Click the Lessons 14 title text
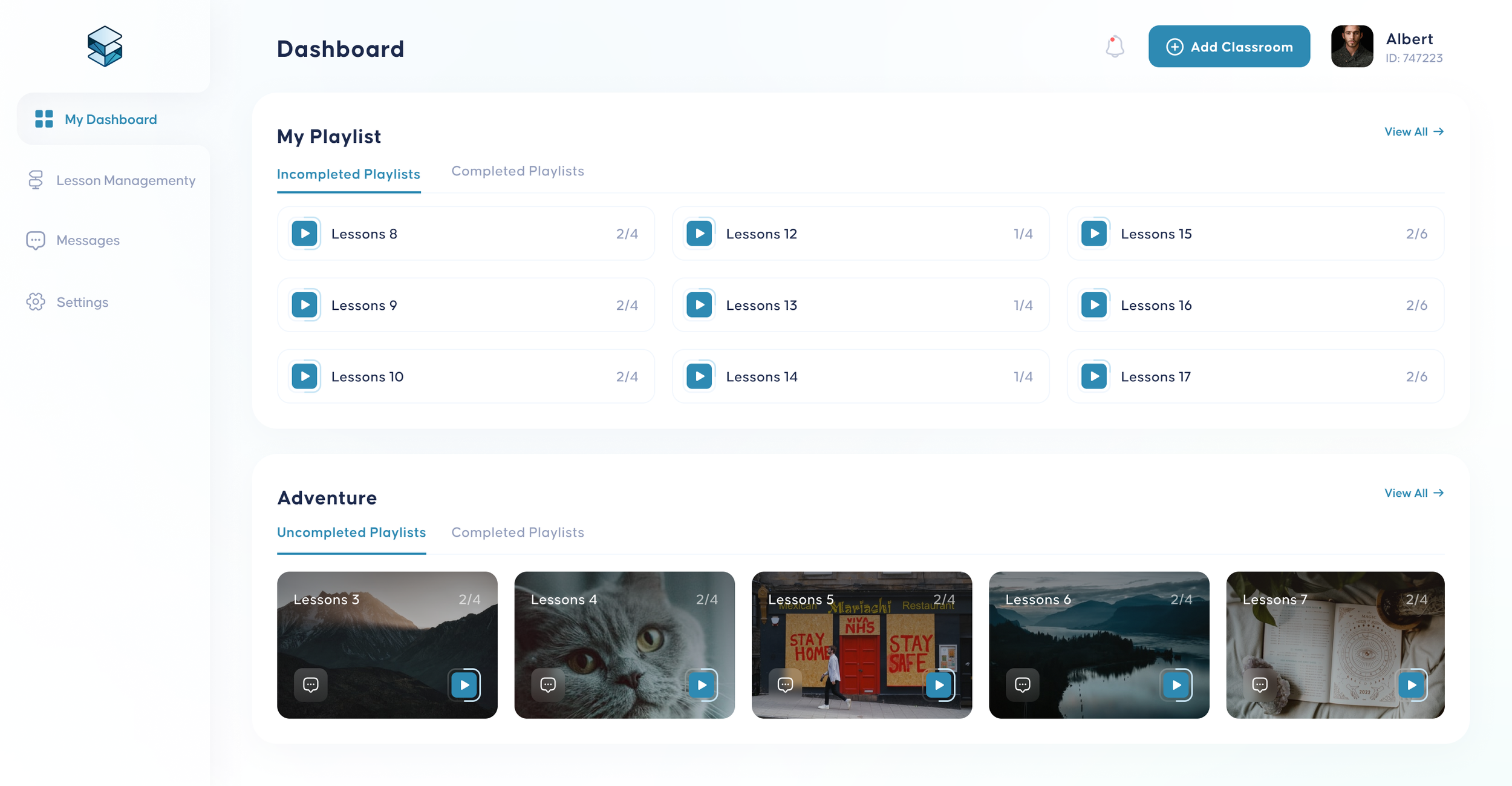Image resolution: width=1512 pixels, height=786 pixels. coord(761,377)
